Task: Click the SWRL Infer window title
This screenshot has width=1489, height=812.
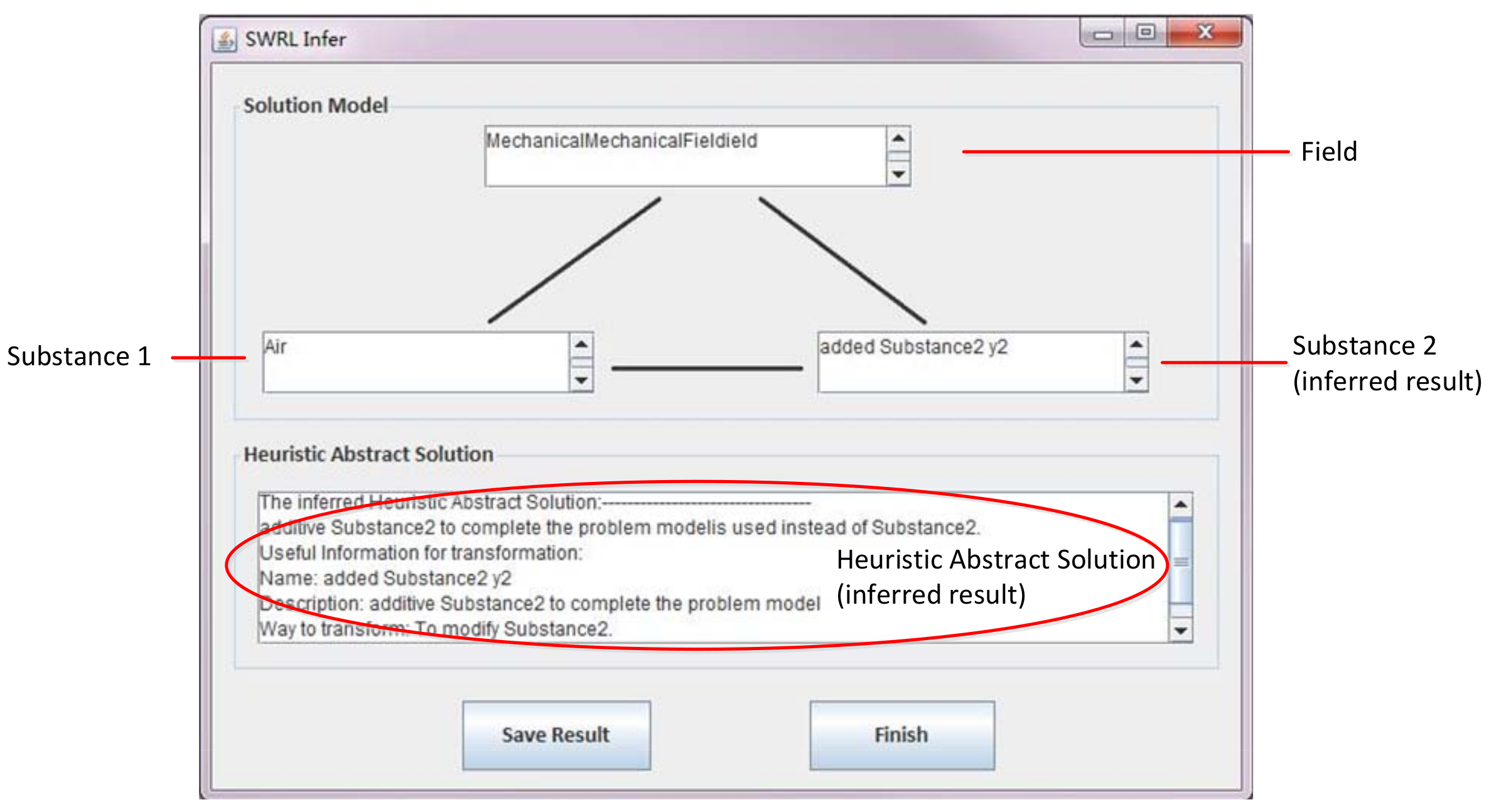Action: coord(295,40)
